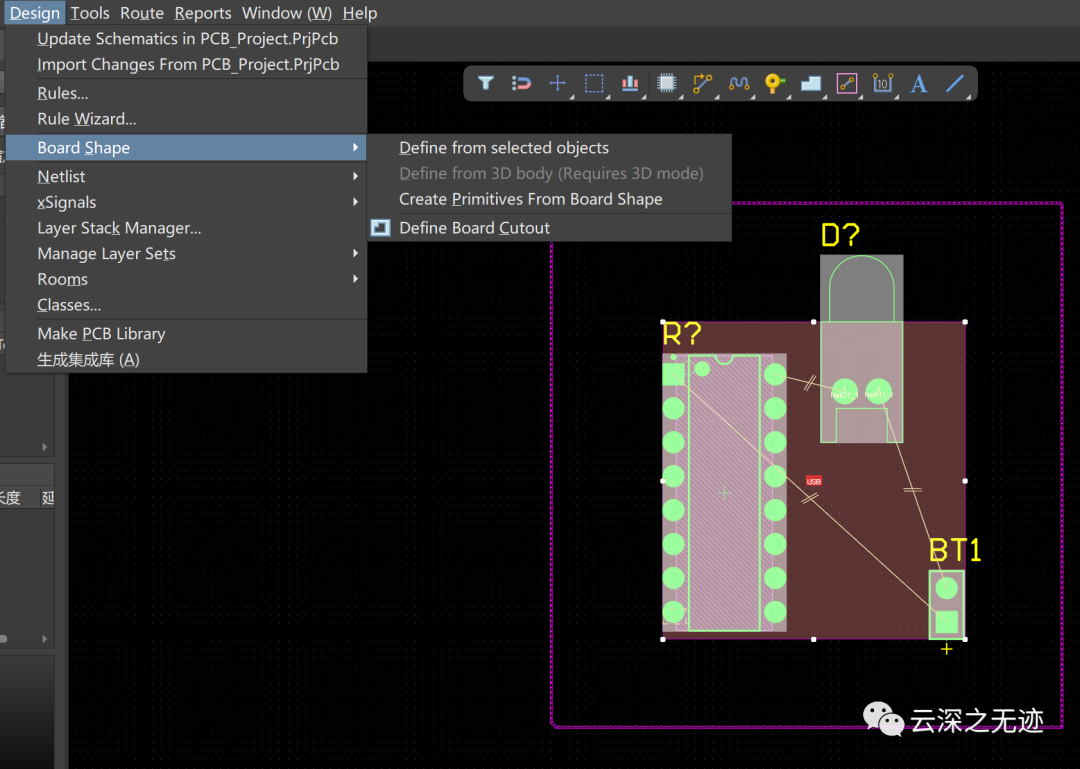Choose the dashed rectangle selection tool
This screenshot has height=769, width=1080.
pos(594,83)
